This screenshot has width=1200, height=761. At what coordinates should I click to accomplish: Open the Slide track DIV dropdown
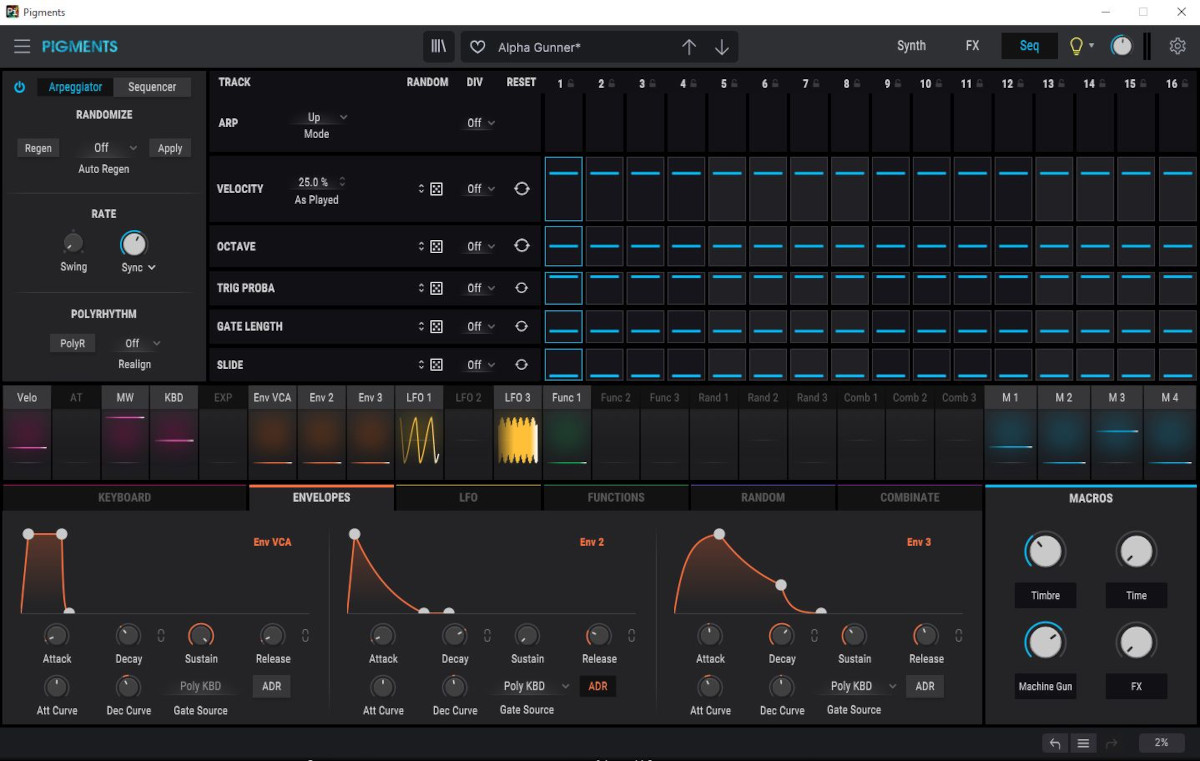pos(480,365)
